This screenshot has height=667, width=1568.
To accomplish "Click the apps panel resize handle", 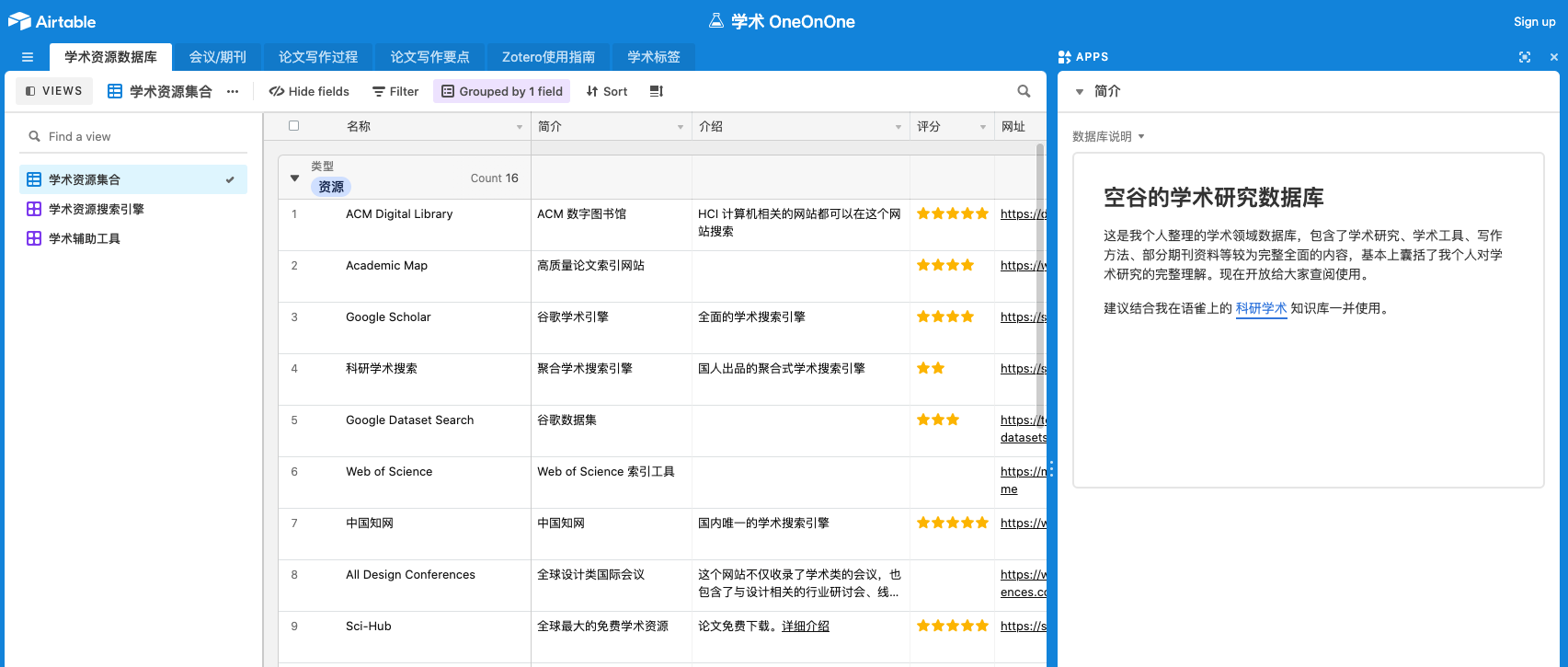I will point(1051,468).
